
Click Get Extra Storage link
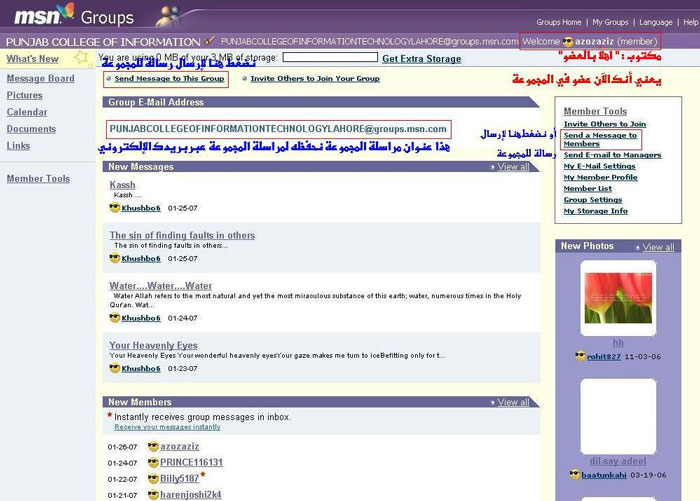pos(421,58)
